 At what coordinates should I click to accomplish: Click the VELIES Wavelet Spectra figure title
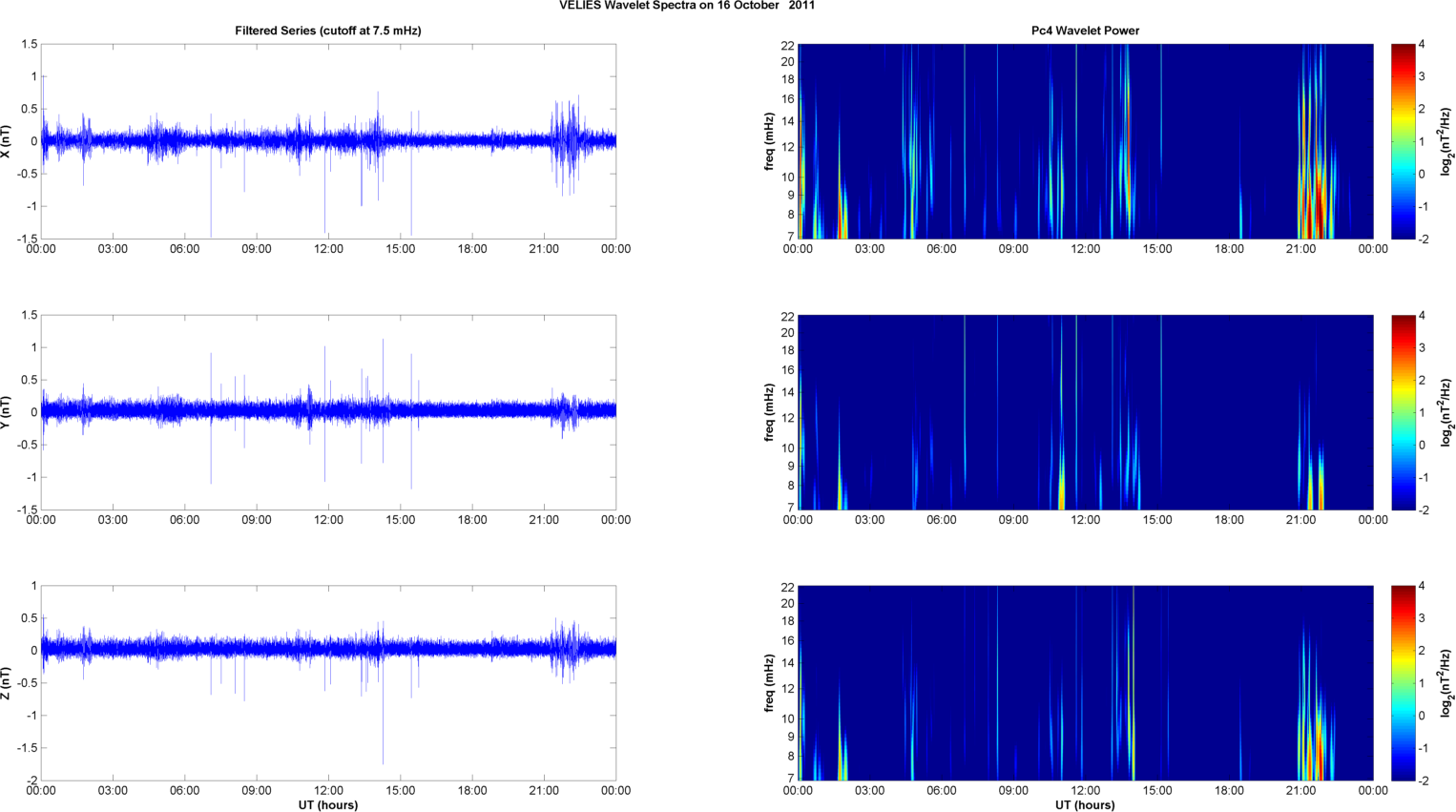pos(686,6)
